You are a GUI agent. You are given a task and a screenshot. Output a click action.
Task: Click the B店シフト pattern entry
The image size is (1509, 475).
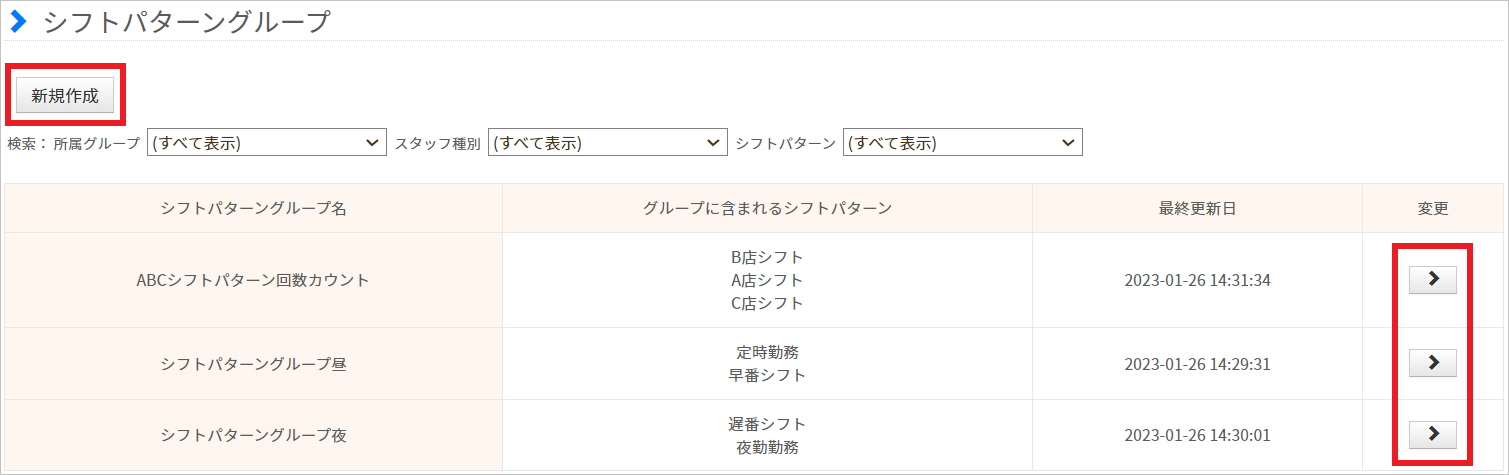(767, 257)
